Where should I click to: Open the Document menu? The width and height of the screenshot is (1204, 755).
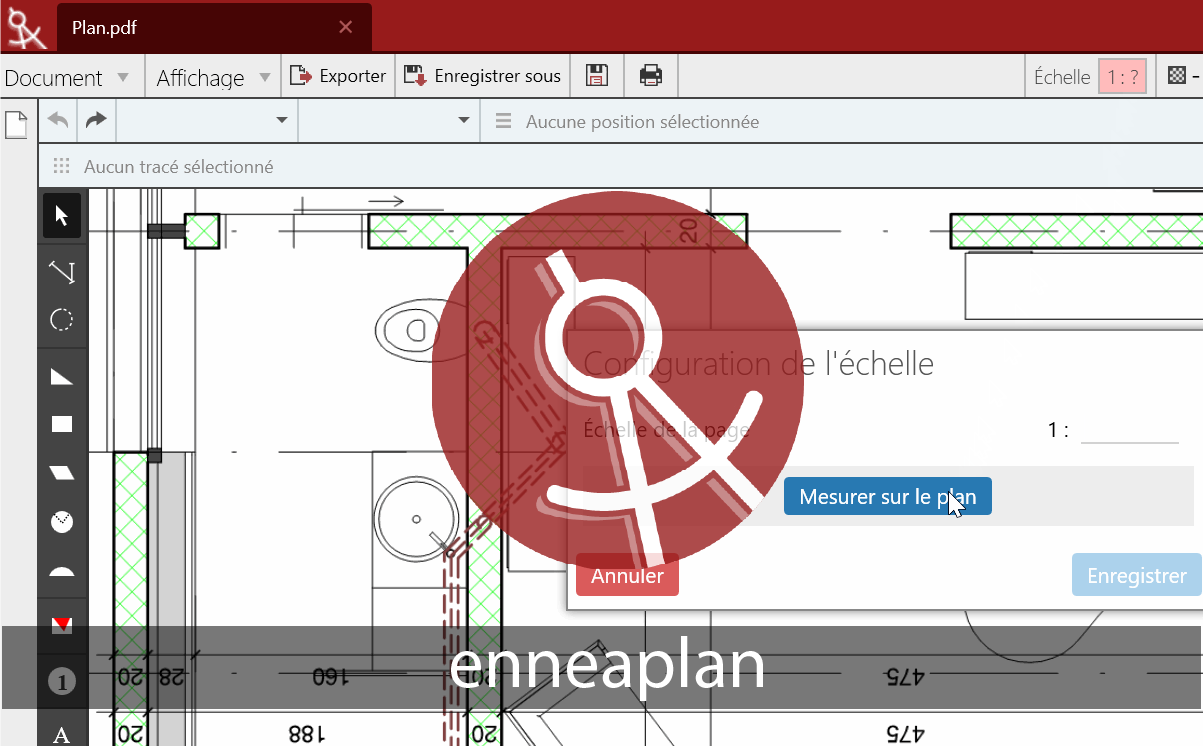point(67,77)
